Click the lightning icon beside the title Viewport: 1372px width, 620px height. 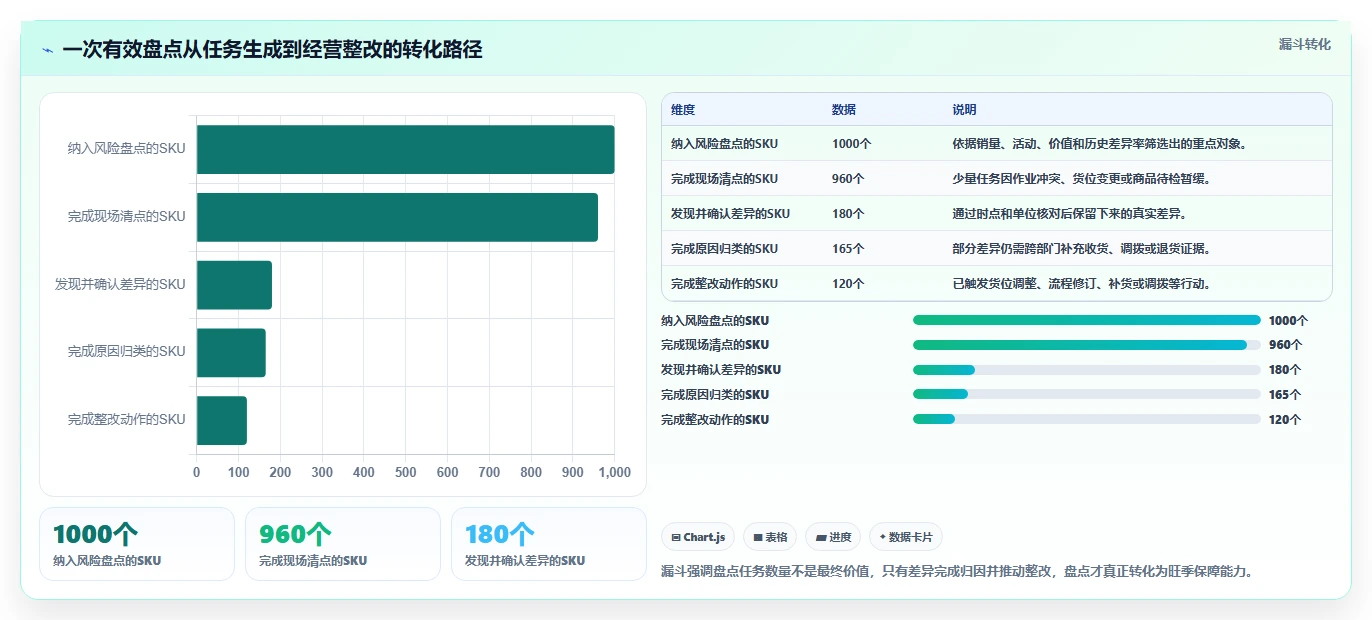48,50
